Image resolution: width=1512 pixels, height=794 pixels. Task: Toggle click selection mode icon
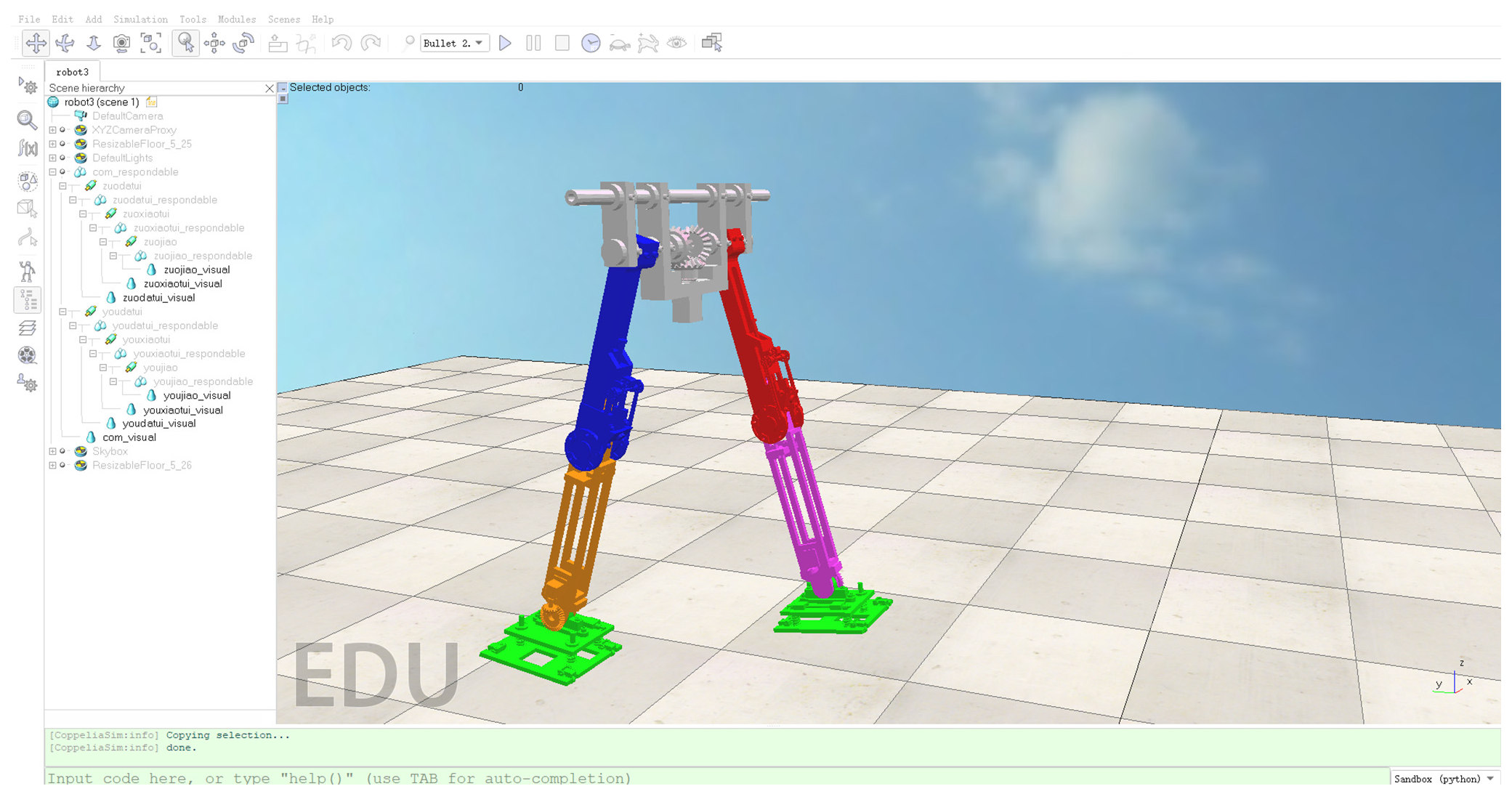pyautogui.click(x=186, y=43)
